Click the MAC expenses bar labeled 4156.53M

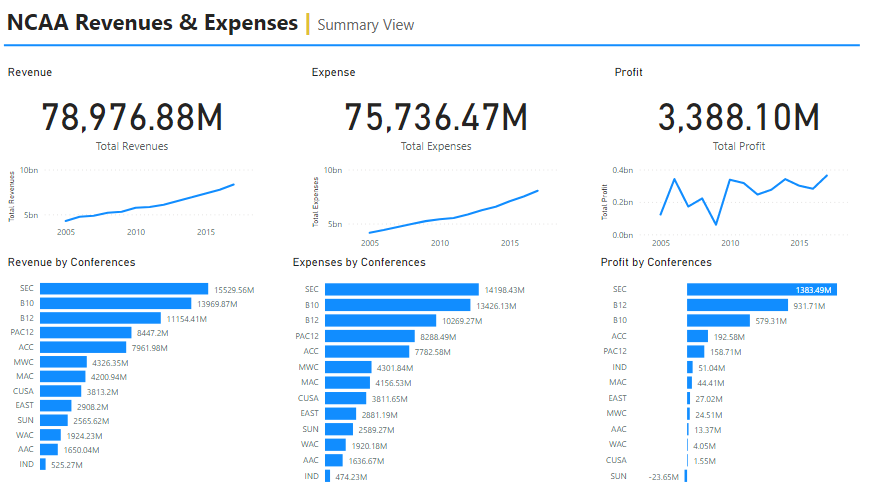[348, 382]
